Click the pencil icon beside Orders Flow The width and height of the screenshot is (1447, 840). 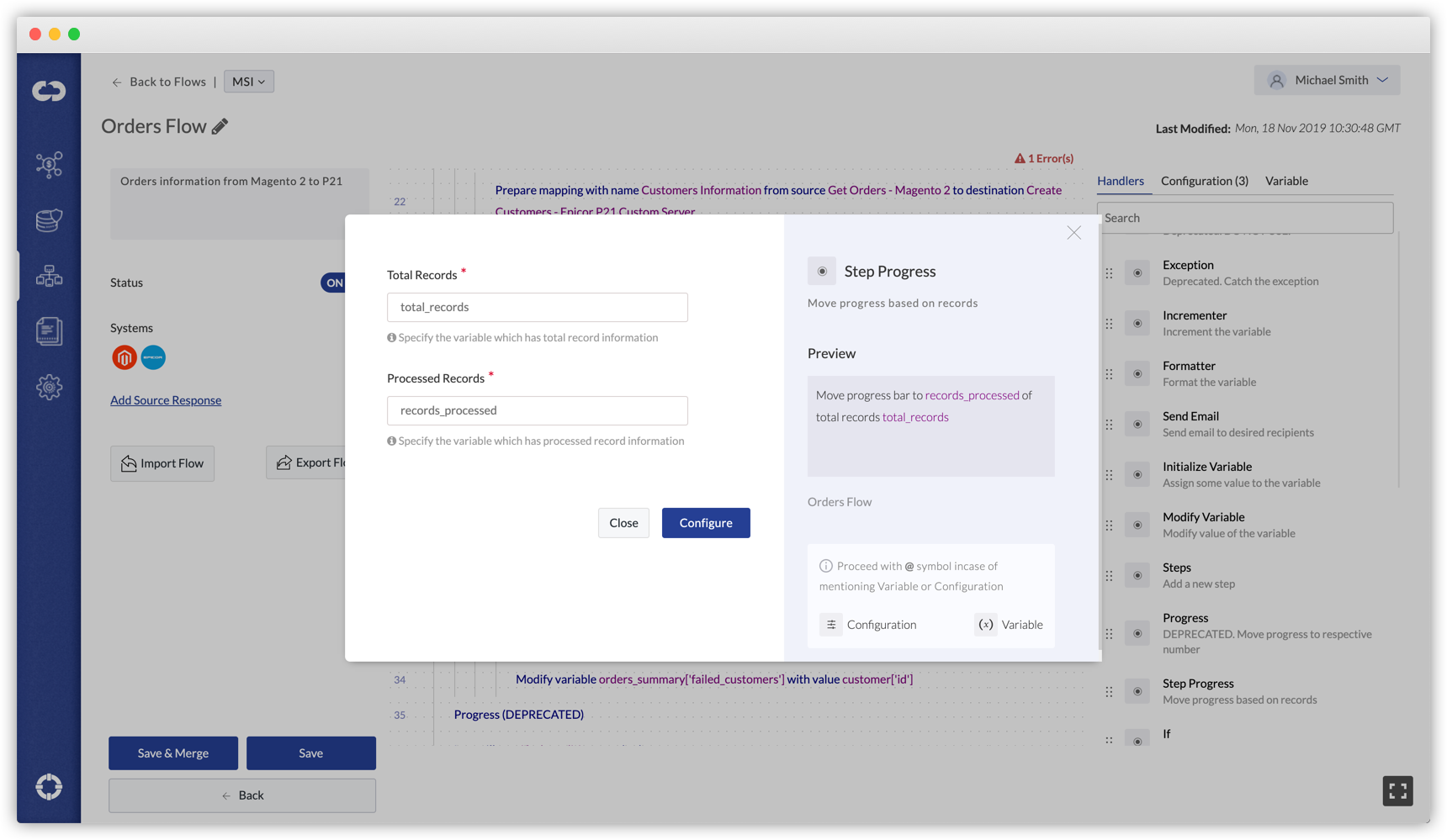tap(220, 126)
